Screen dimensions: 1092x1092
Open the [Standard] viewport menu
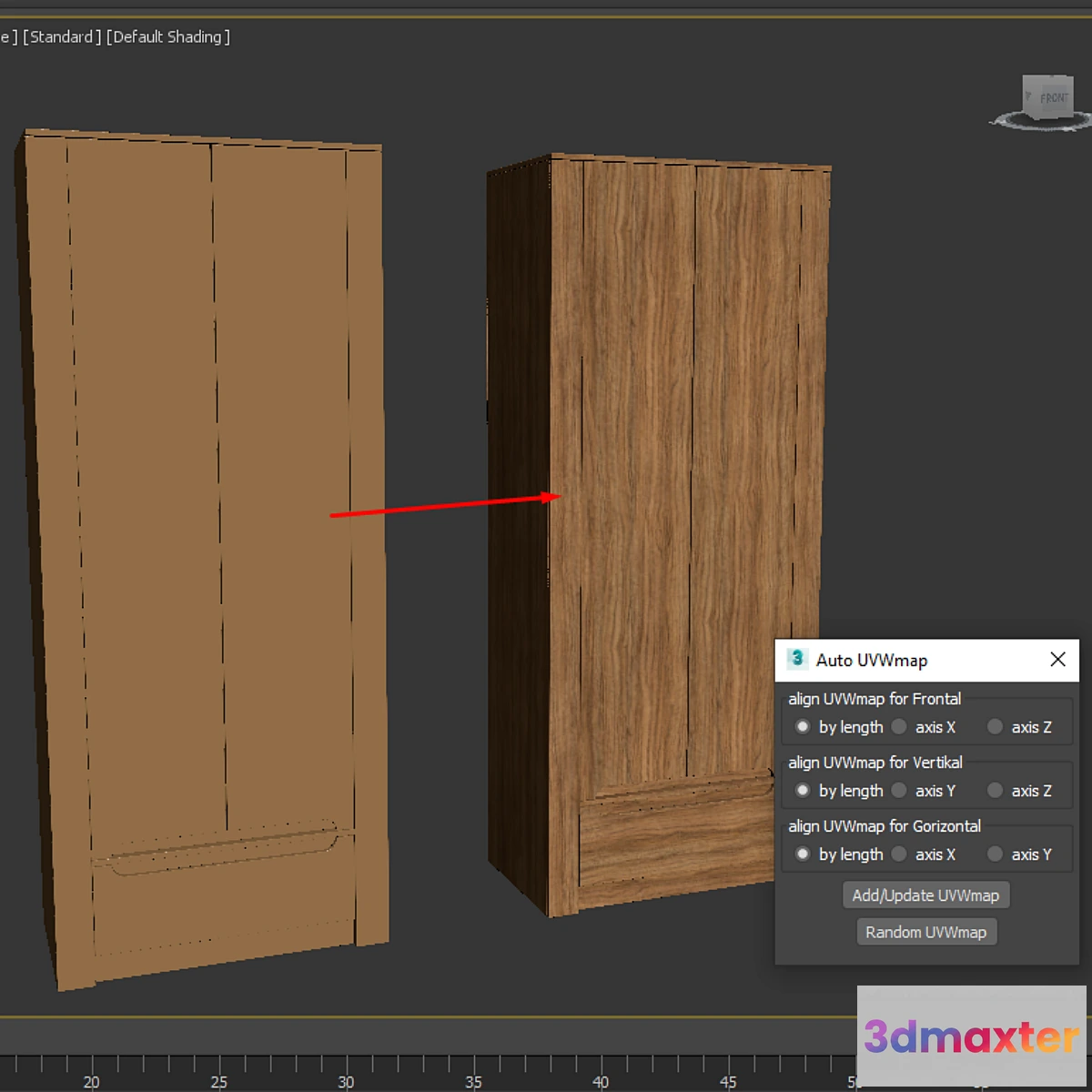click(x=62, y=37)
